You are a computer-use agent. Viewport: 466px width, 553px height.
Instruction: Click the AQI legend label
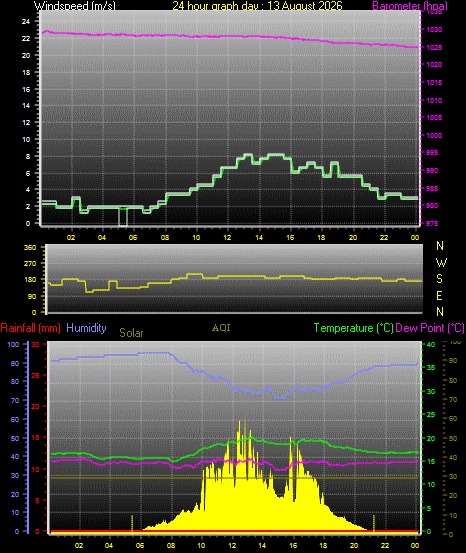pyautogui.click(x=221, y=328)
